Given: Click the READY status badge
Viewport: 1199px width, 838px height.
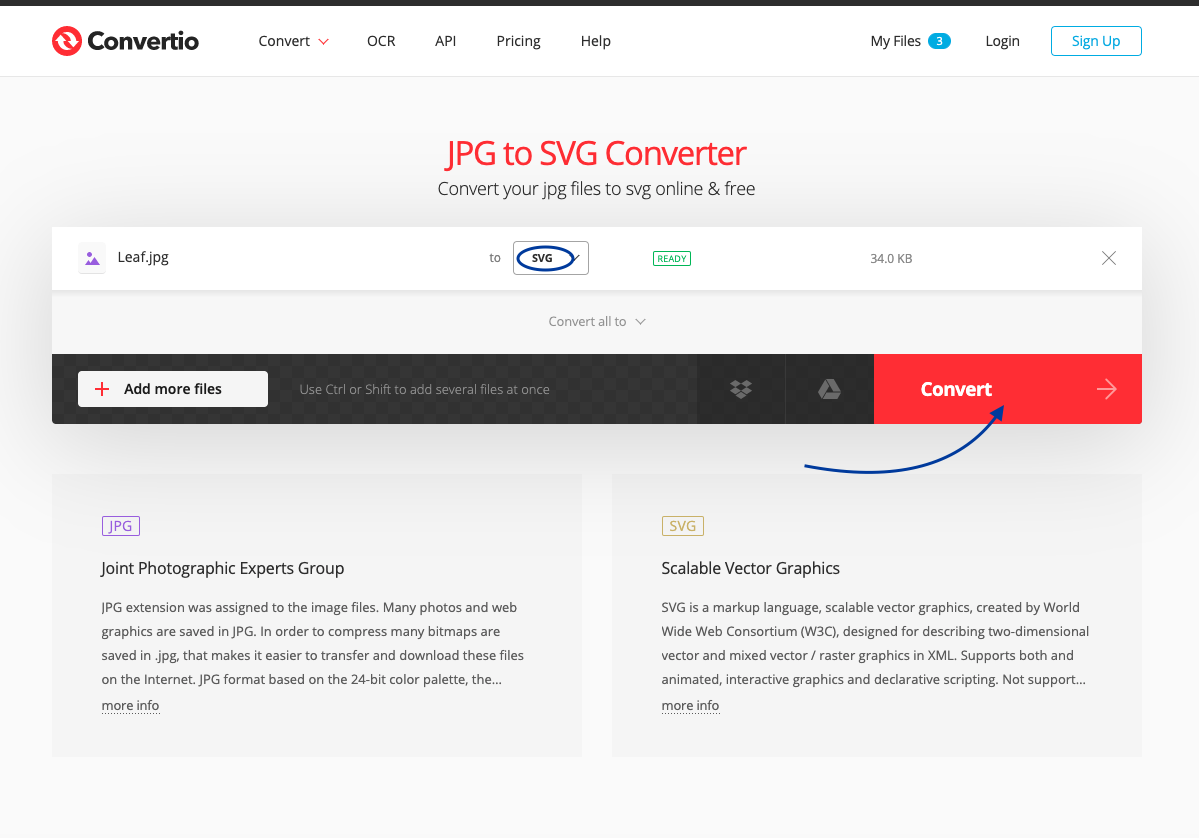Looking at the screenshot, I should 672,258.
